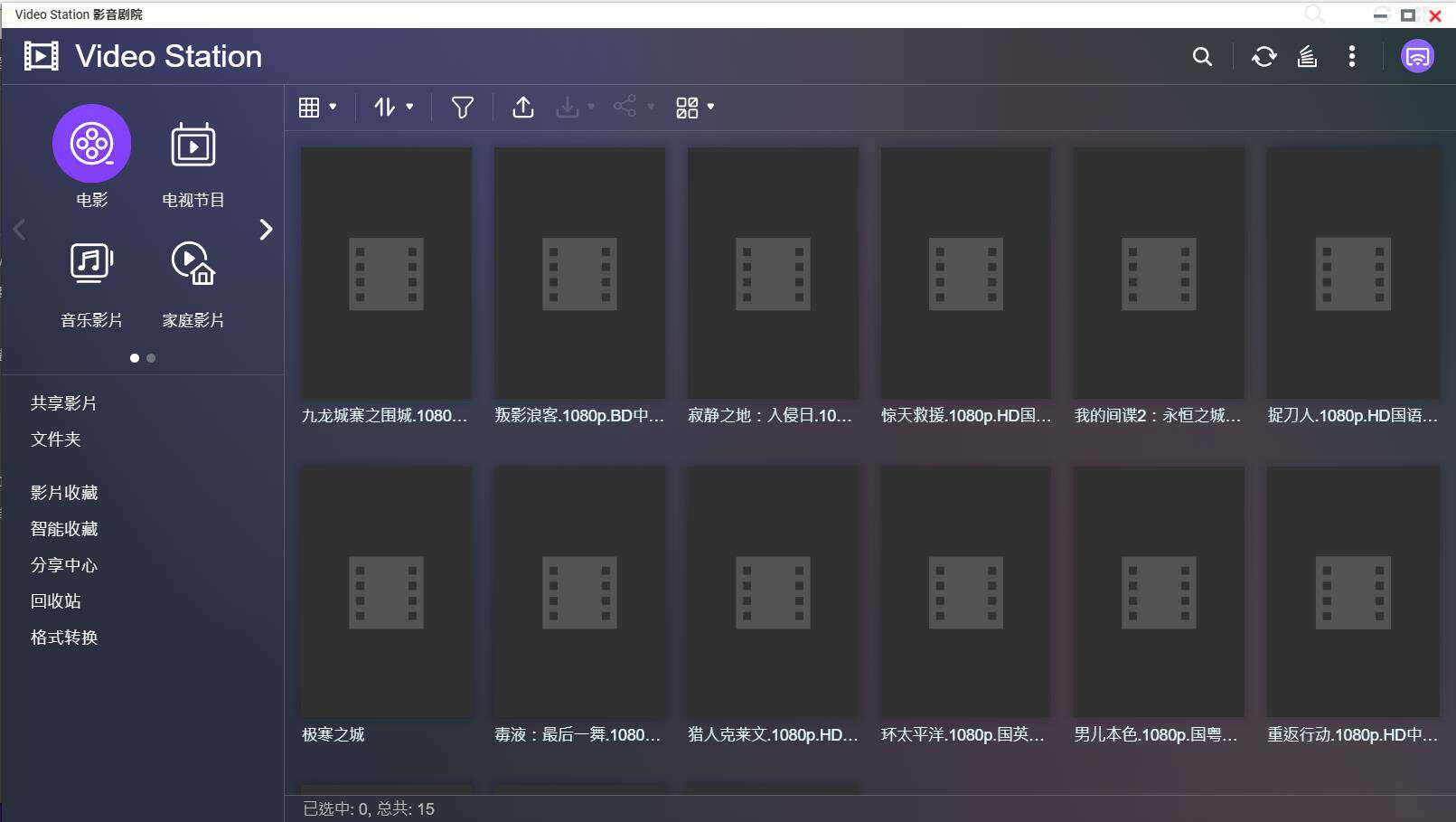The width and height of the screenshot is (1456, 822).
Task: Minimize the Video Station window
Action: 1381,15
